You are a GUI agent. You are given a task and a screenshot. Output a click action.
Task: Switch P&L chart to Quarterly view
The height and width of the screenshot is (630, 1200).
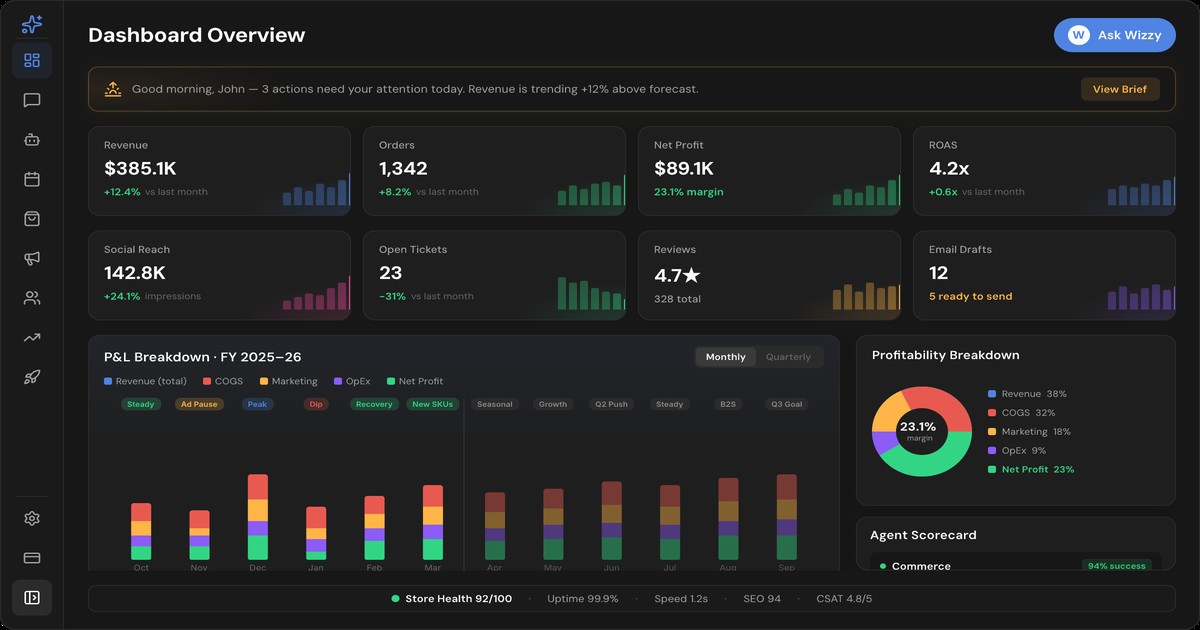[788, 357]
